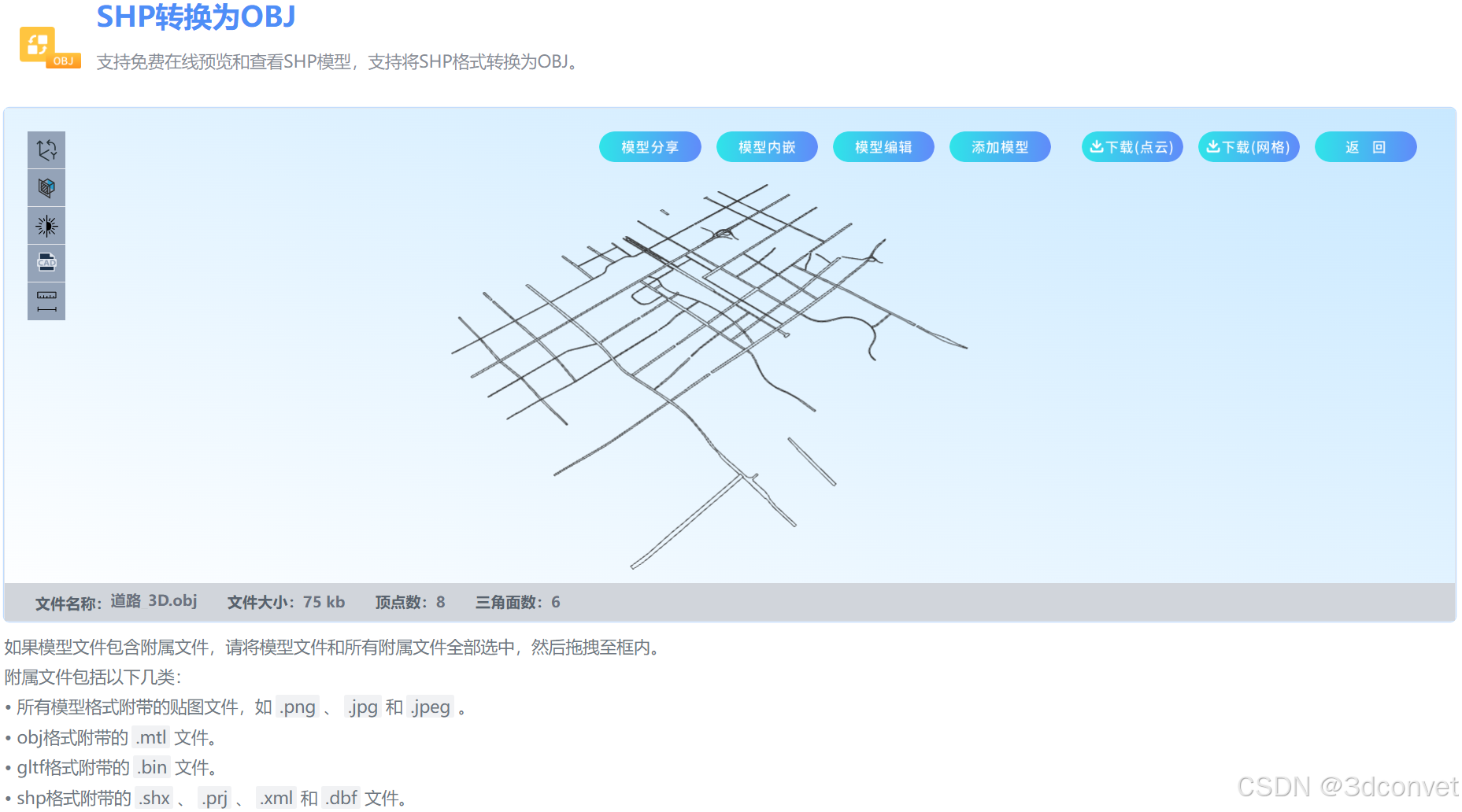Open the 模型编辑 model editor
This screenshot has height=812, width=1462.
click(883, 146)
